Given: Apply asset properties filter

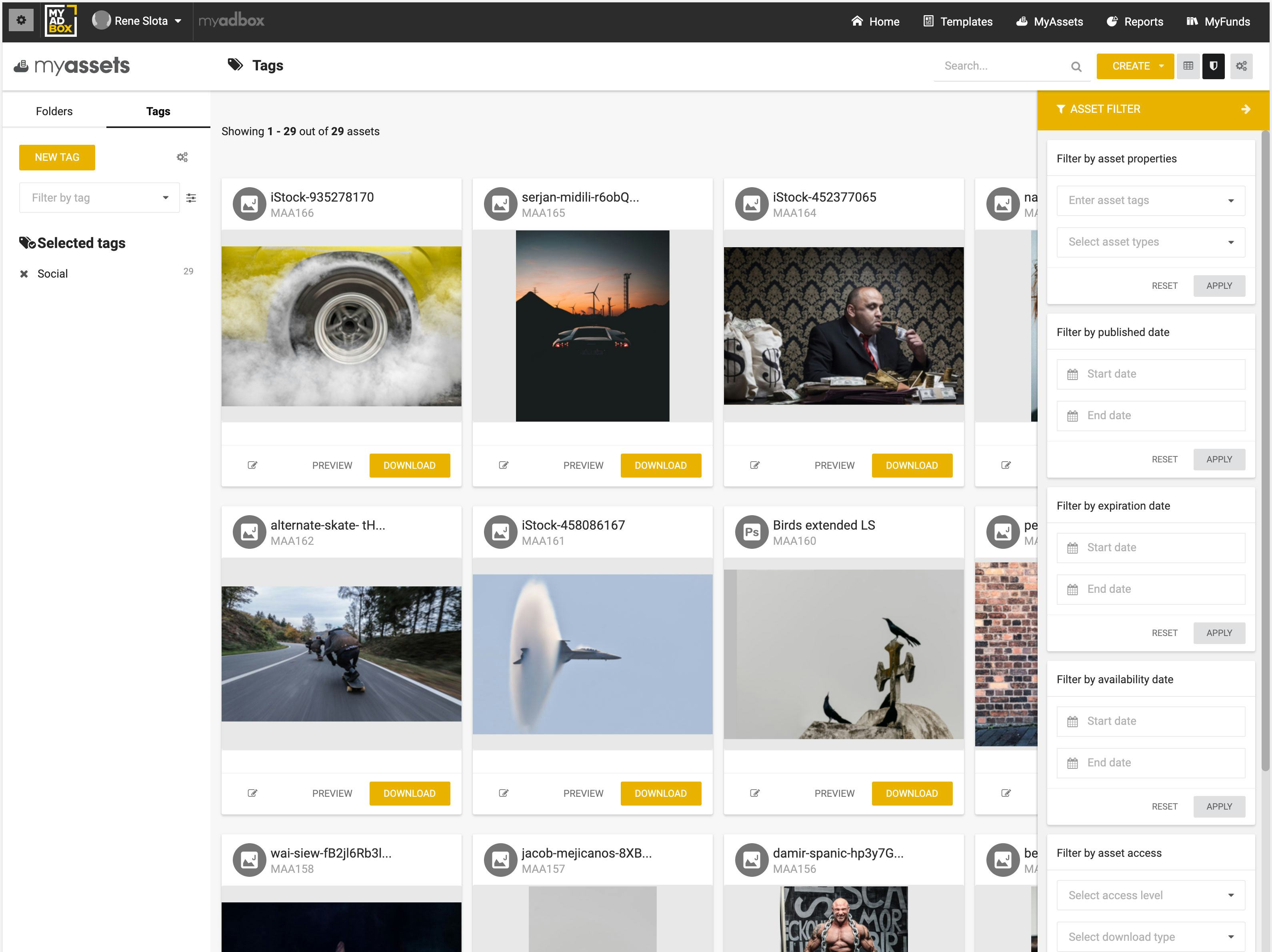Looking at the screenshot, I should (x=1219, y=286).
